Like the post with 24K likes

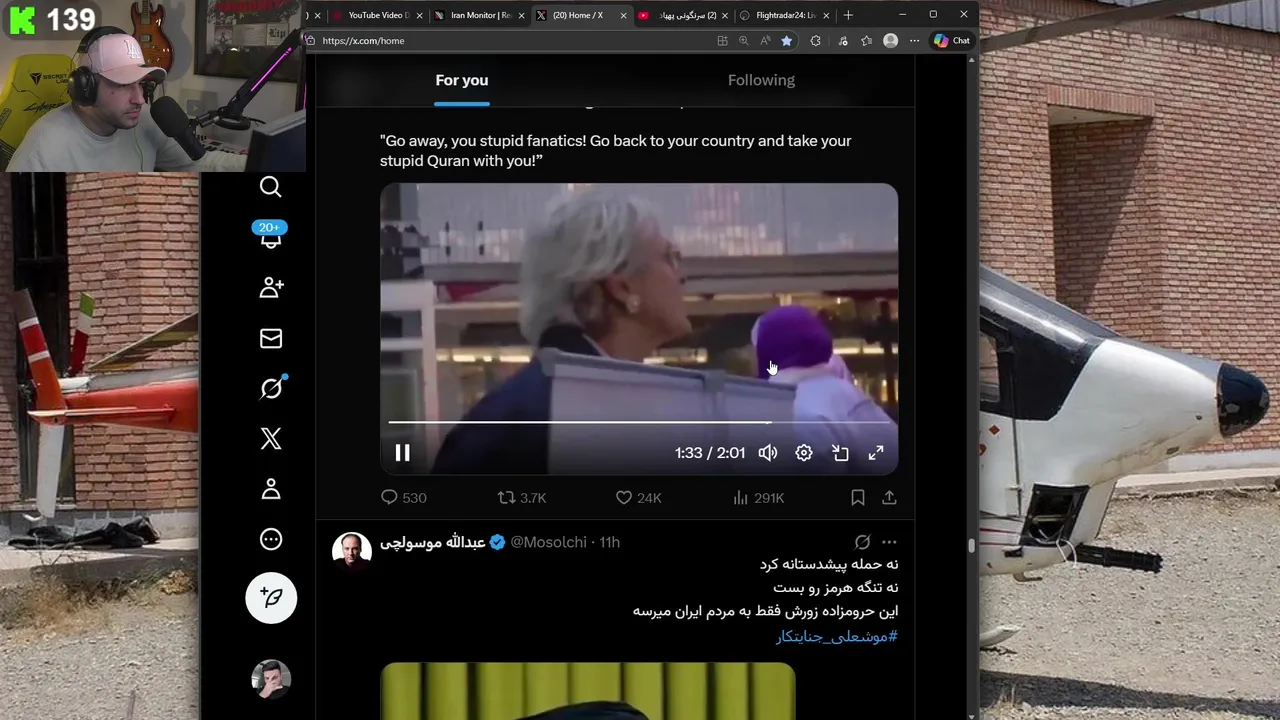(638, 497)
